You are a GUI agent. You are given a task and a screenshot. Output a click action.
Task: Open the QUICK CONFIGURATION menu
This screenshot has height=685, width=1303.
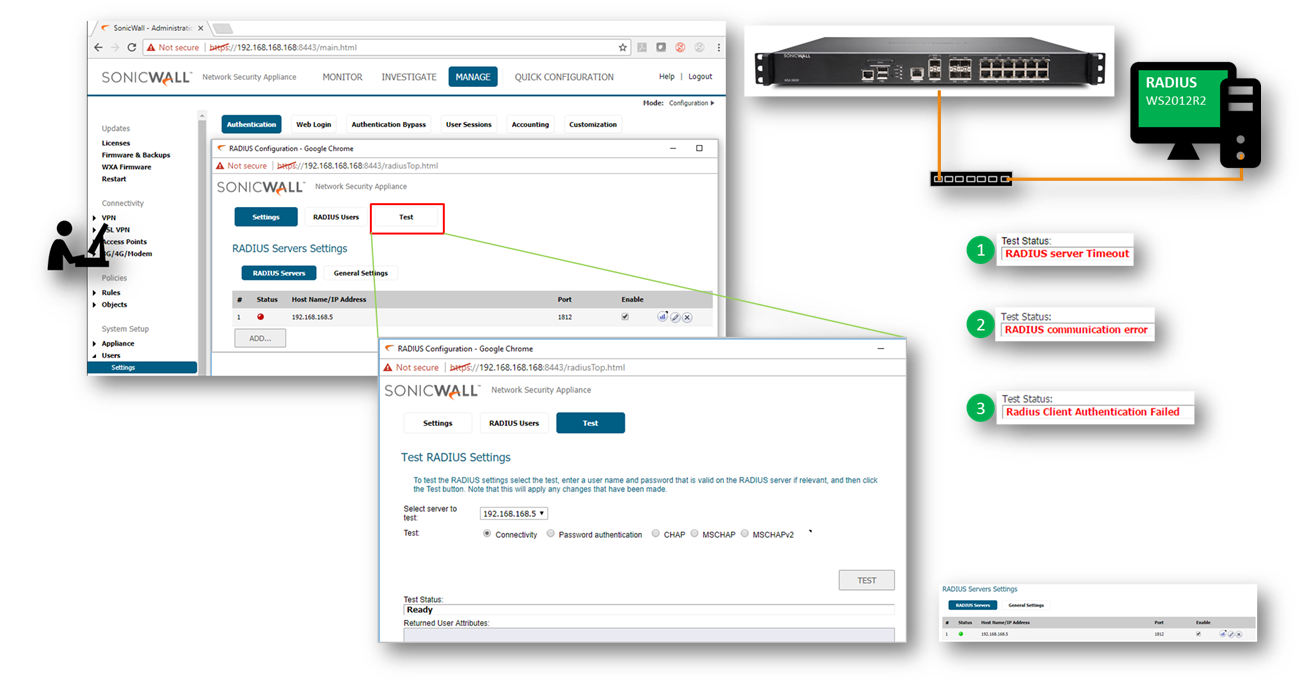coord(564,77)
